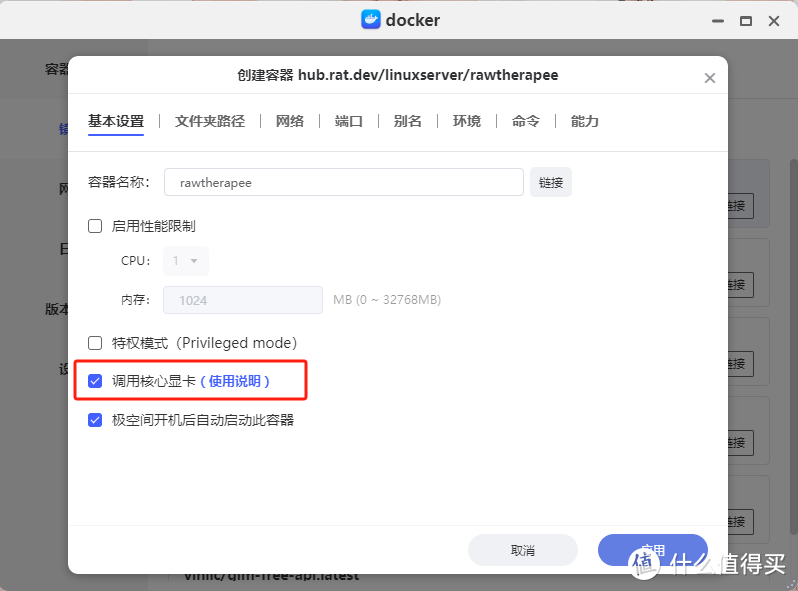Uncheck 极空间开机后自动启动此容器 checkbox
The height and width of the screenshot is (591, 798).
click(95, 420)
